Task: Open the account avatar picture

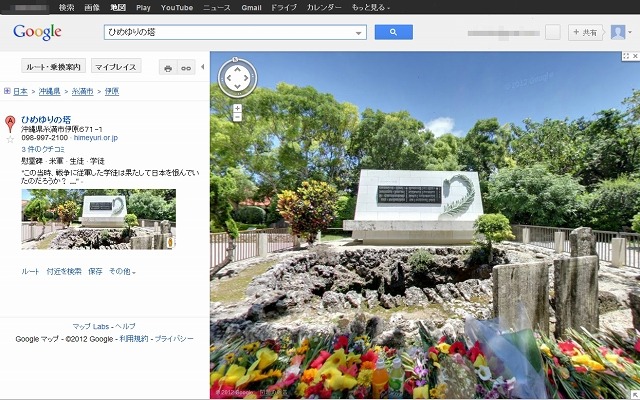Action: [618, 32]
